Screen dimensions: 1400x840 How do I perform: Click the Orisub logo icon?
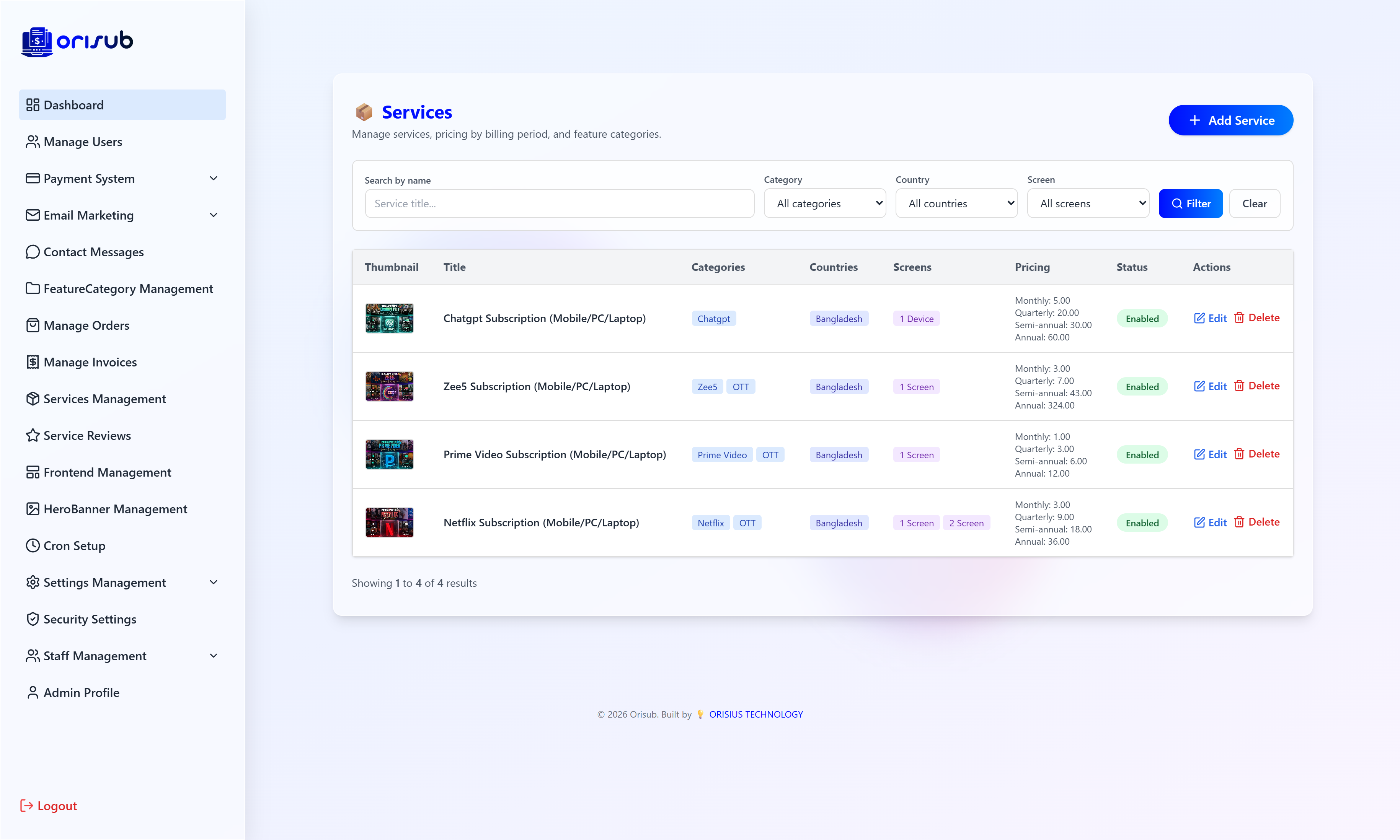point(37,42)
